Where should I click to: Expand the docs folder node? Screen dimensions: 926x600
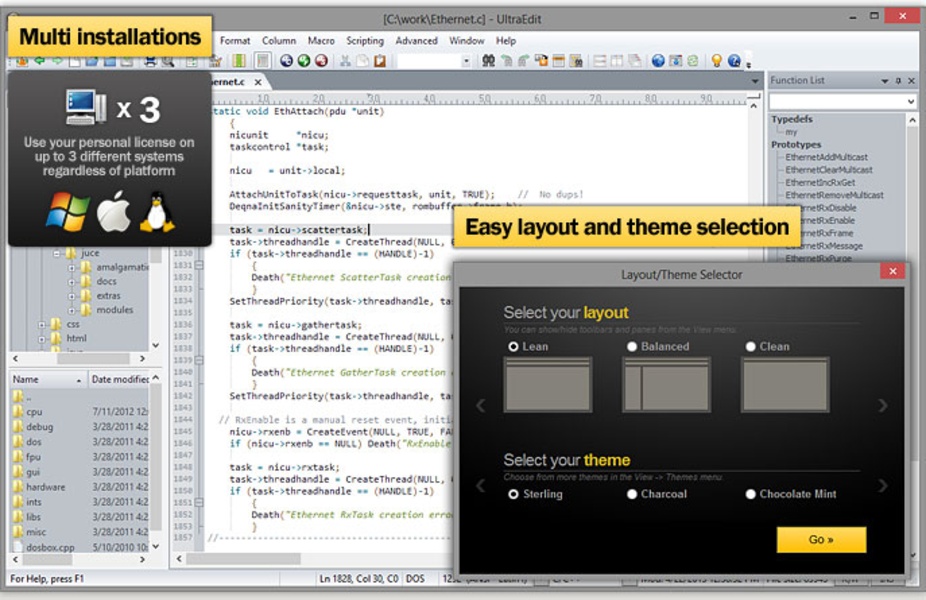coord(72,282)
